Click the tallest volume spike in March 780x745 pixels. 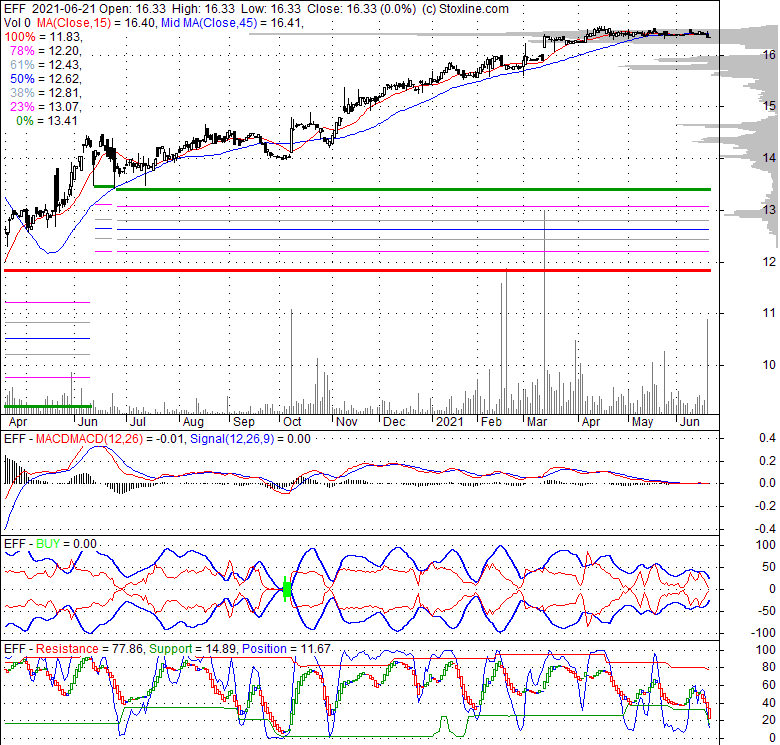(545, 312)
